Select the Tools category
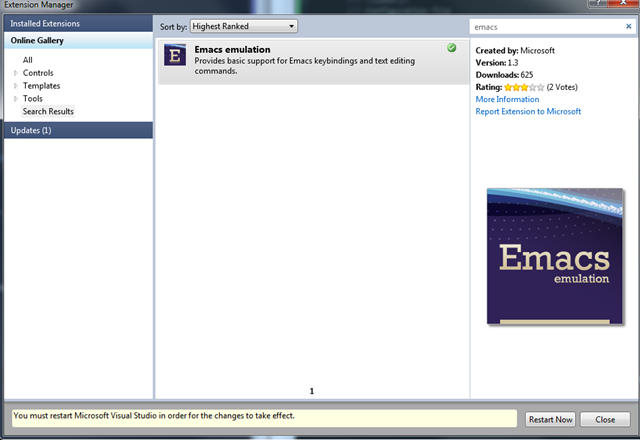 coord(33,99)
